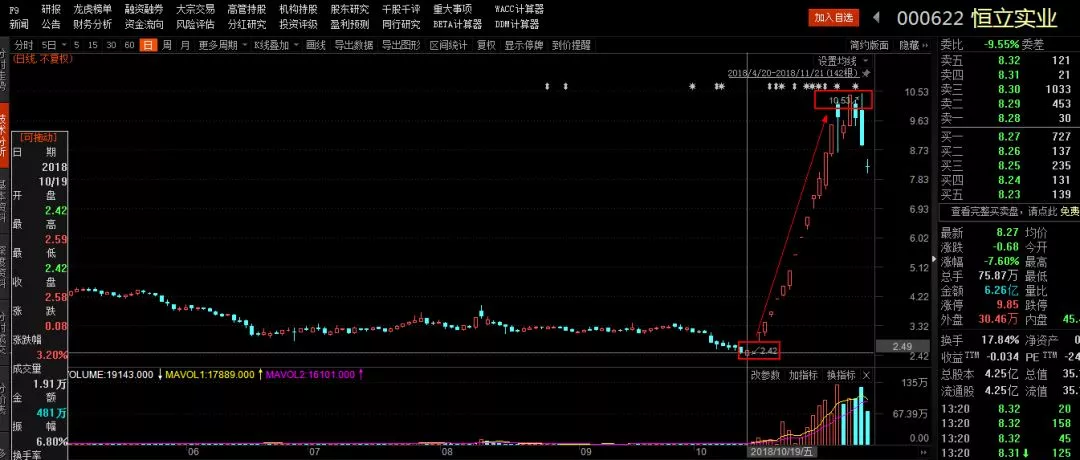Click 导出图形 to export chart

[402, 45]
